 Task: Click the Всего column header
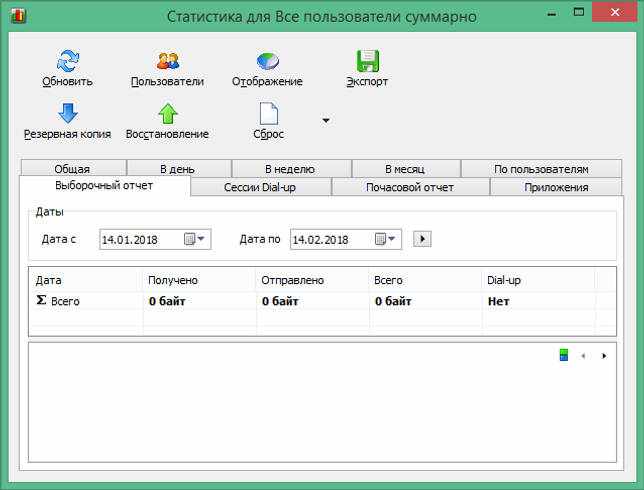tap(425, 280)
